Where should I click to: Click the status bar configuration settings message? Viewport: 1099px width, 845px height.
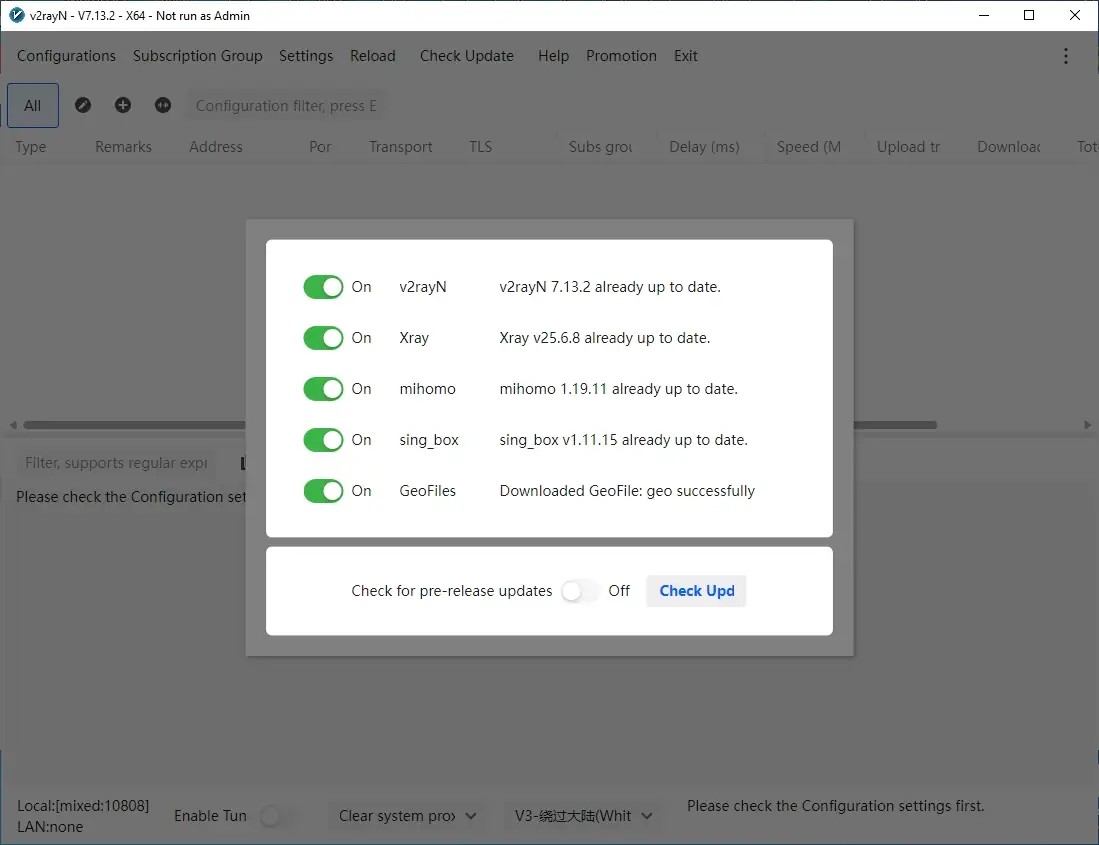point(835,806)
